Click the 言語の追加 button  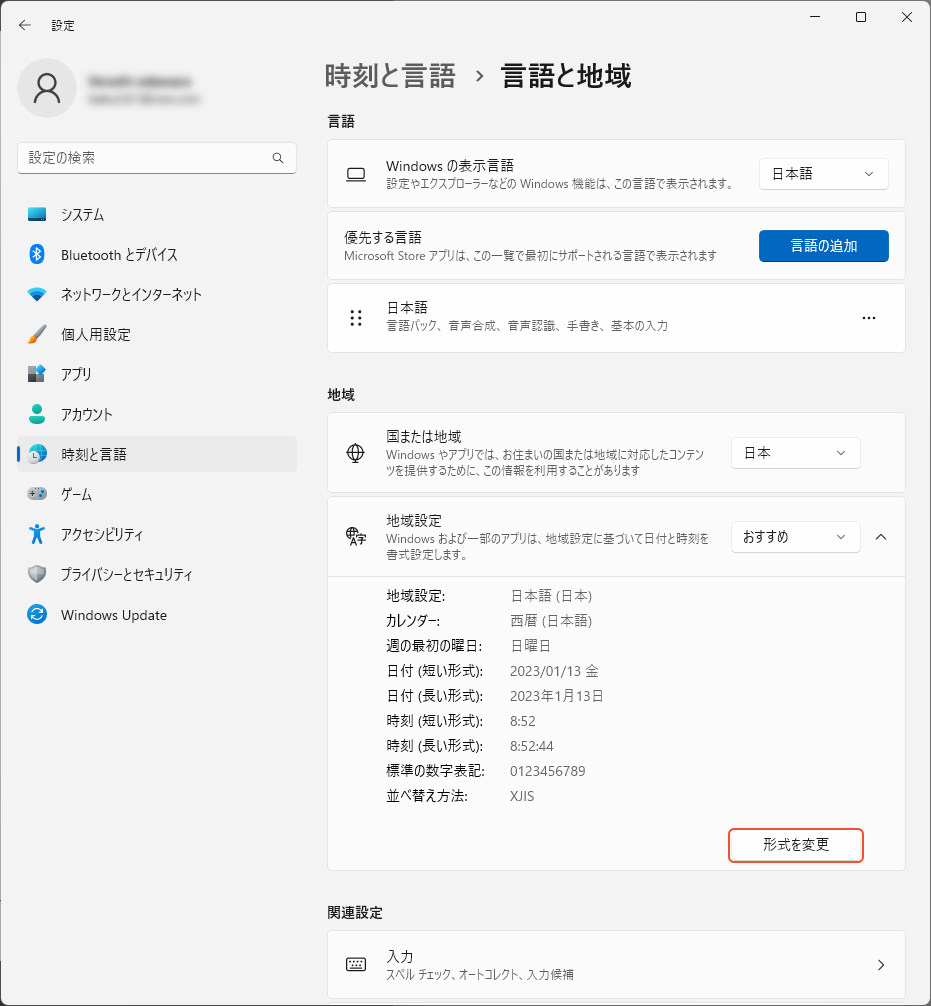tap(823, 246)
